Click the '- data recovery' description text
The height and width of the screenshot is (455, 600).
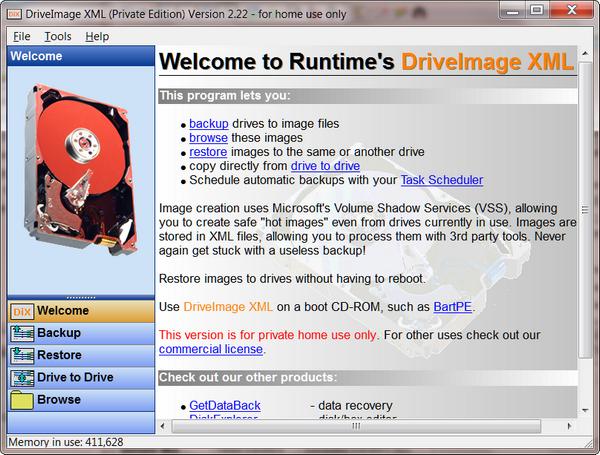(x=351, y=405)
